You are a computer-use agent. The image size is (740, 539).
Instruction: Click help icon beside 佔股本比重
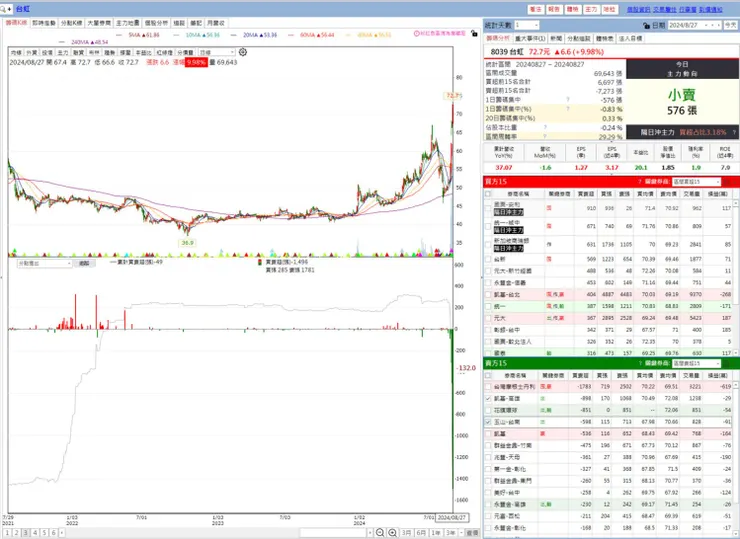click(545, 127)
